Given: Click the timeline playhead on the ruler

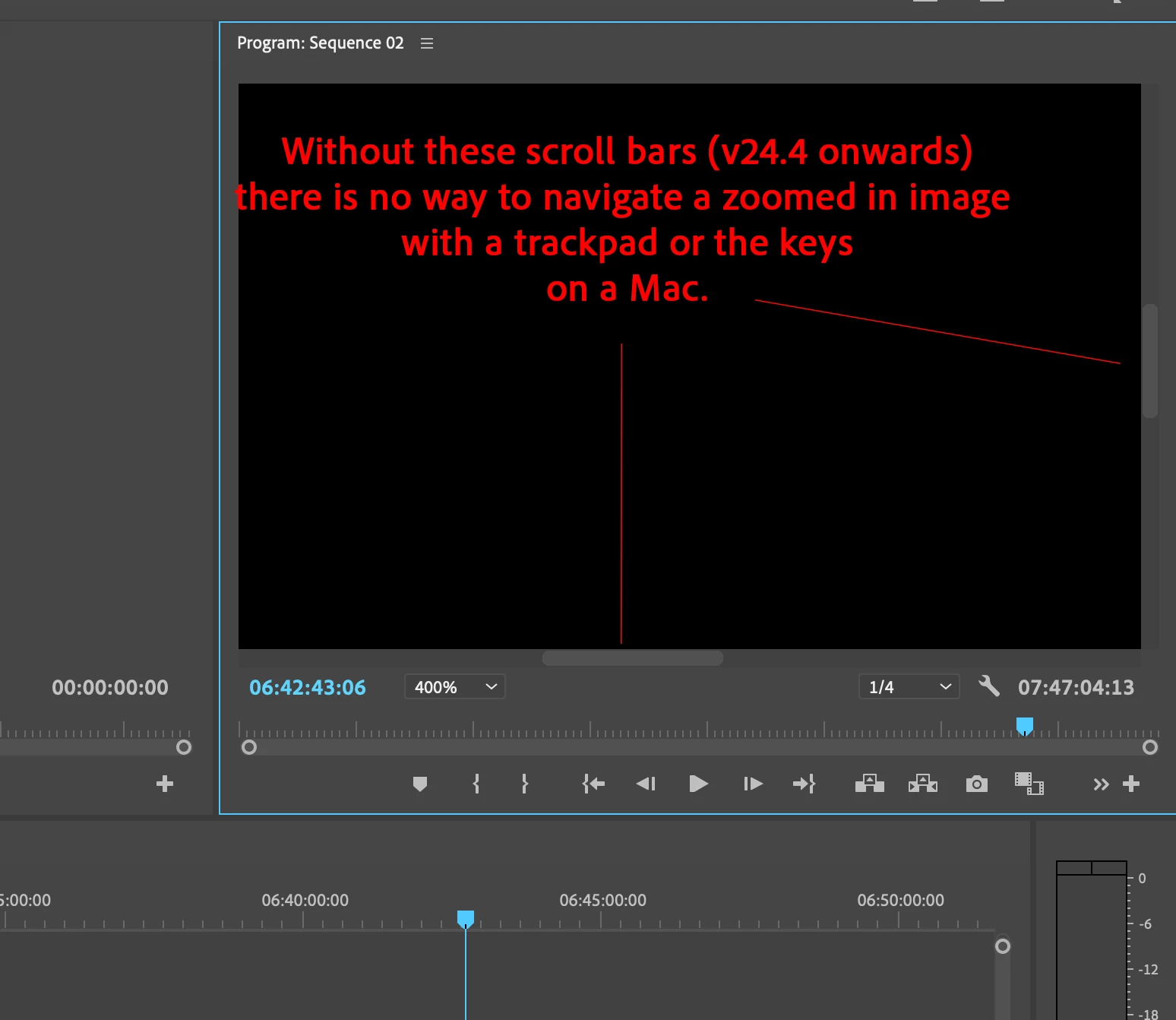Looking at the screenshot, I should pyautogui.click(x=466, y=919).
